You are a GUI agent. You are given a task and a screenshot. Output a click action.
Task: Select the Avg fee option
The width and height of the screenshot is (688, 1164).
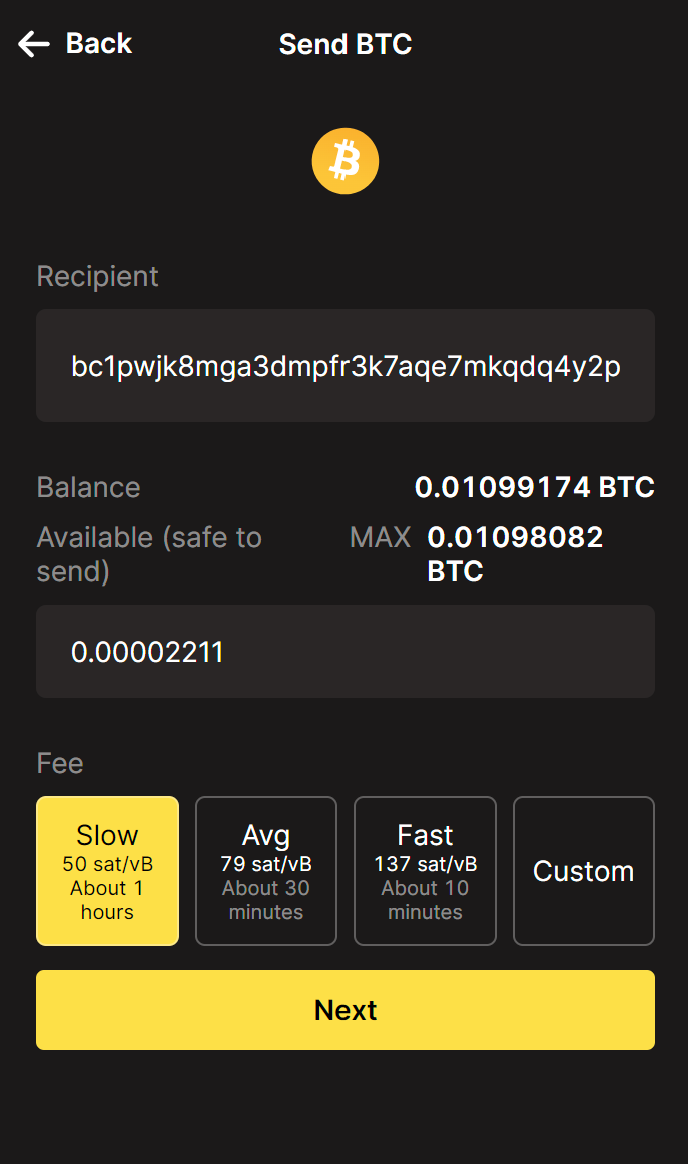tap(266, 870)
